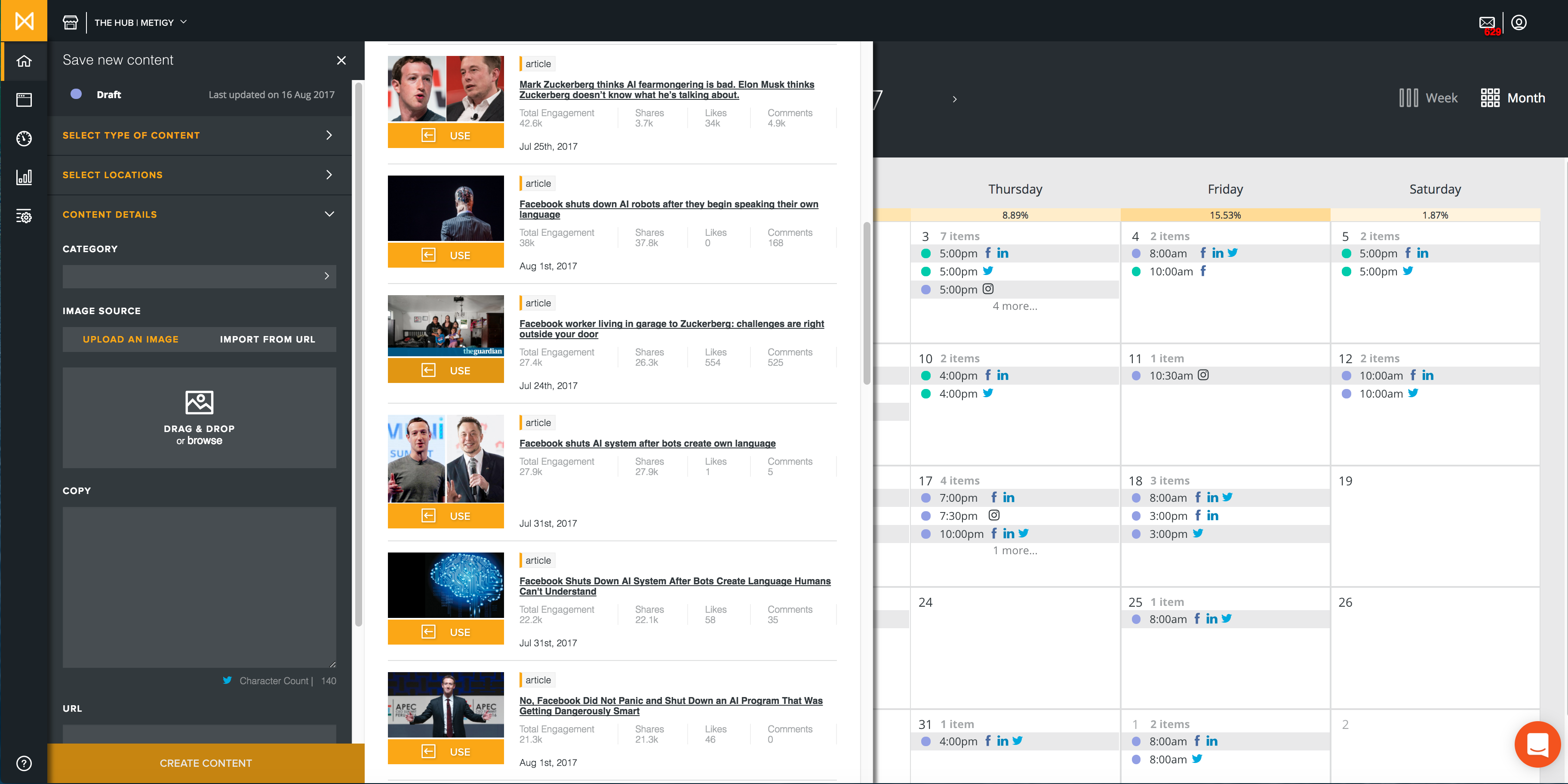The width and height of the screenshot is (1568, 784).
Task: Close the Save new content panel
Action: click(341, 60)
